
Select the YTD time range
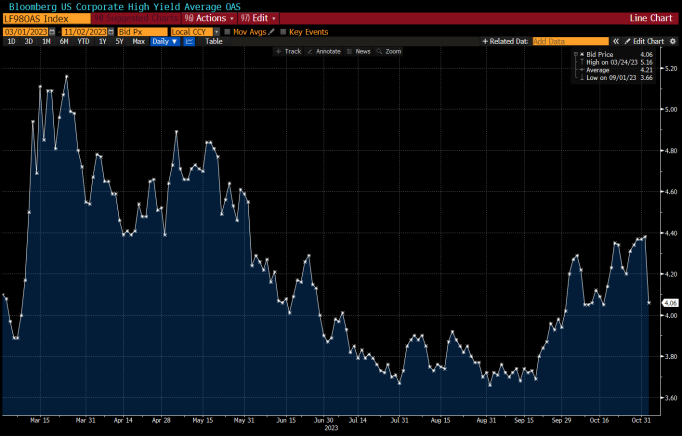tap(82, 41)
